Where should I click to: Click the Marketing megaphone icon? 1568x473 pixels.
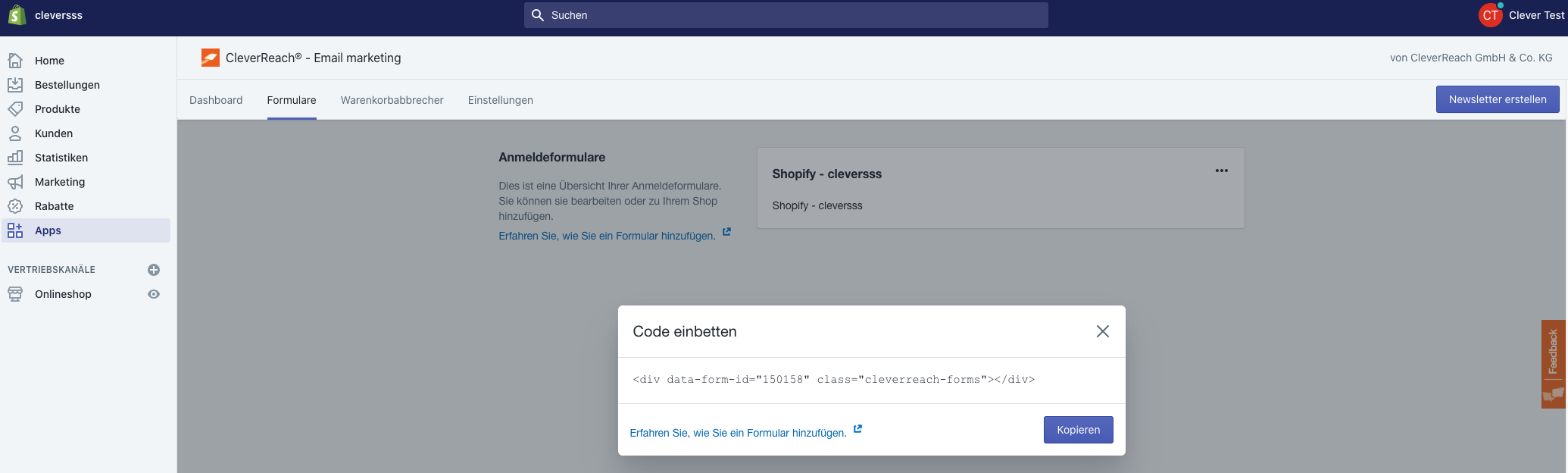pyautogui.click(x=15, y=182)
